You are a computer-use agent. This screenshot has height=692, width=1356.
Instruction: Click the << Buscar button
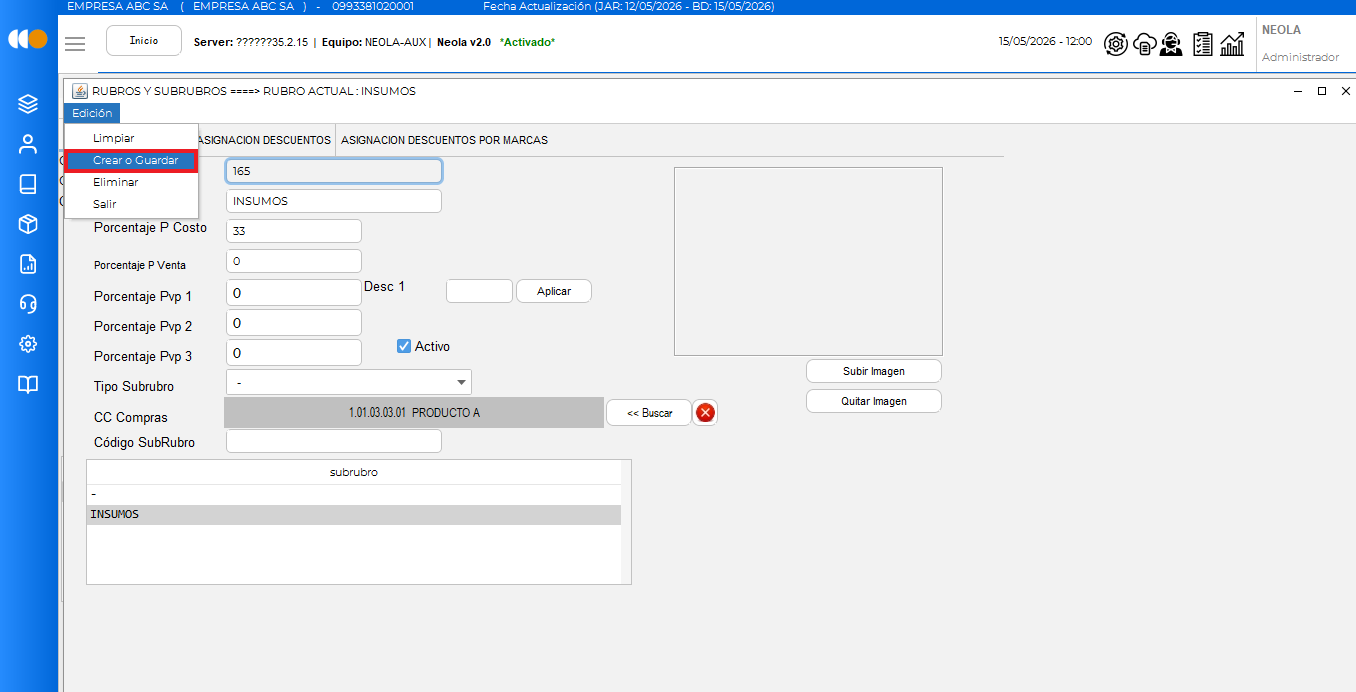tap(649, 413)
